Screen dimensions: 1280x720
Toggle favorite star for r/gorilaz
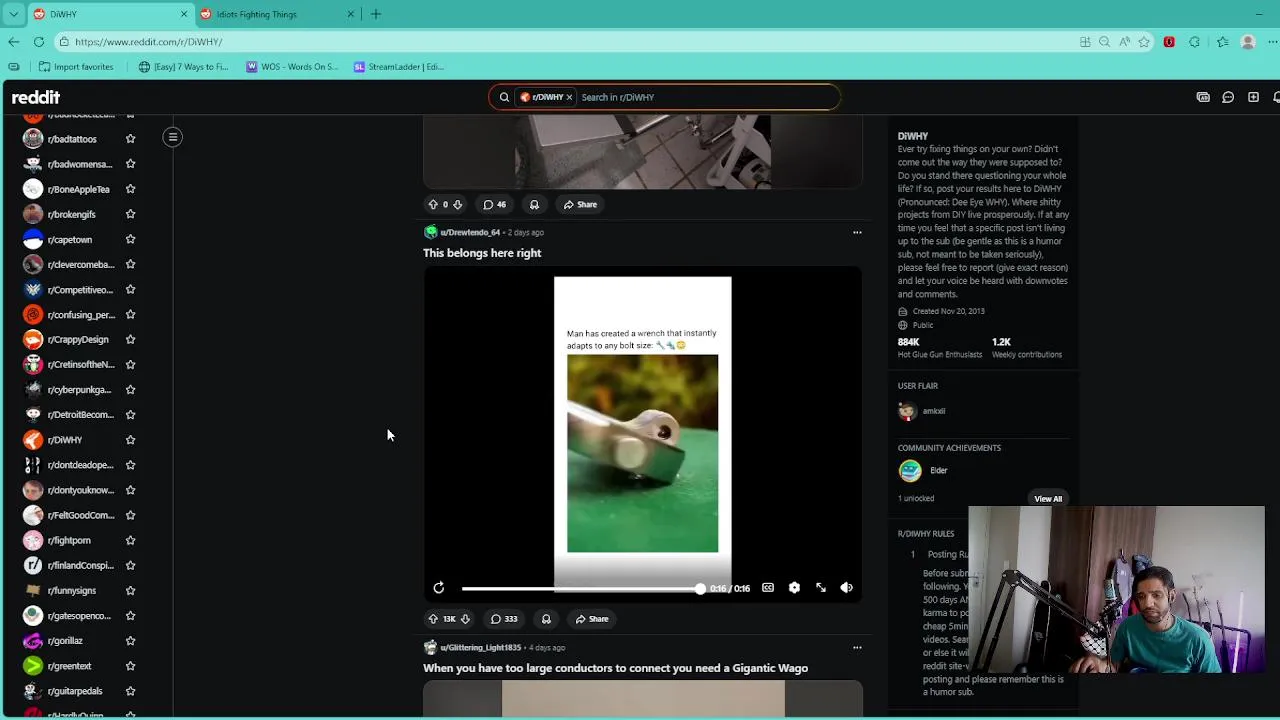pyautogui.click(x=130, y=641)
